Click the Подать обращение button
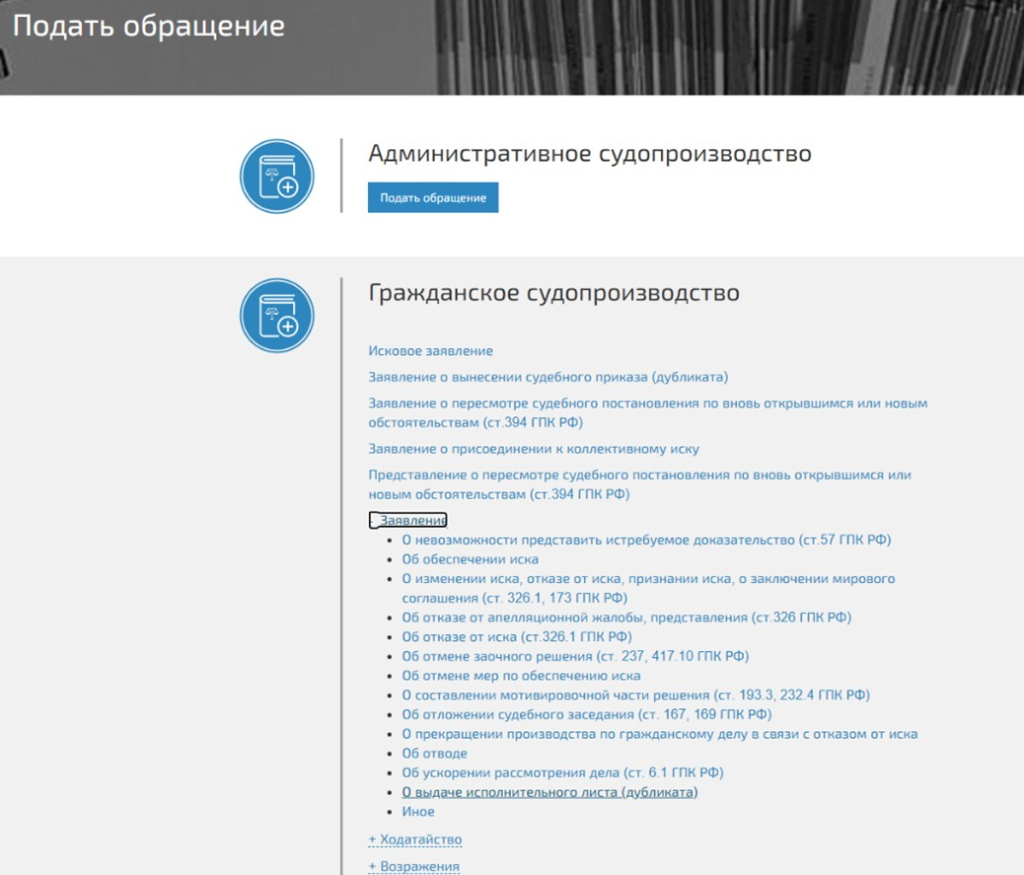This screenshot has width=1024, height=875. pyautogui.click(x=433, y=197)
